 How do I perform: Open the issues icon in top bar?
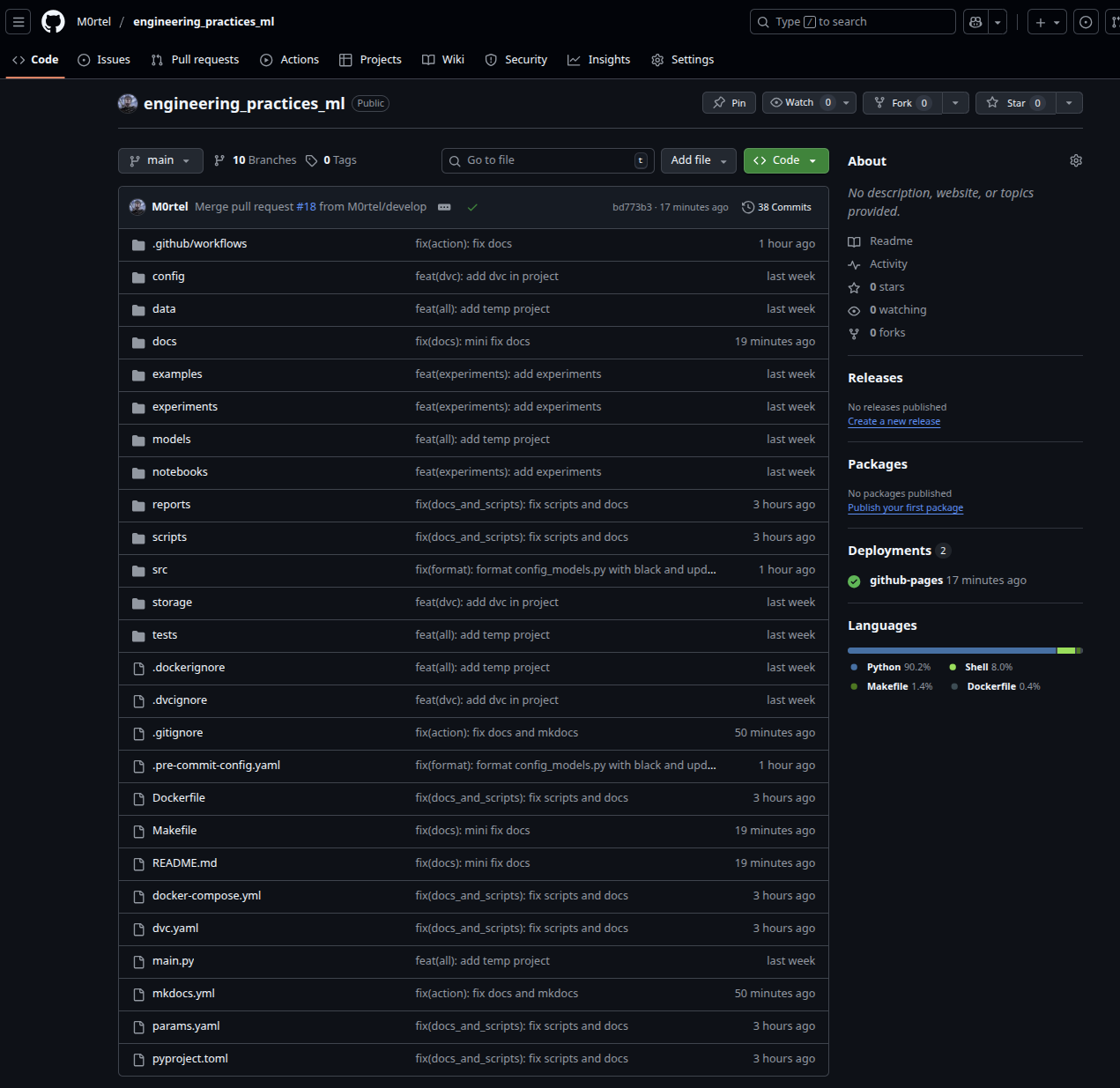pyautogui.click(x=1087, y=22)
